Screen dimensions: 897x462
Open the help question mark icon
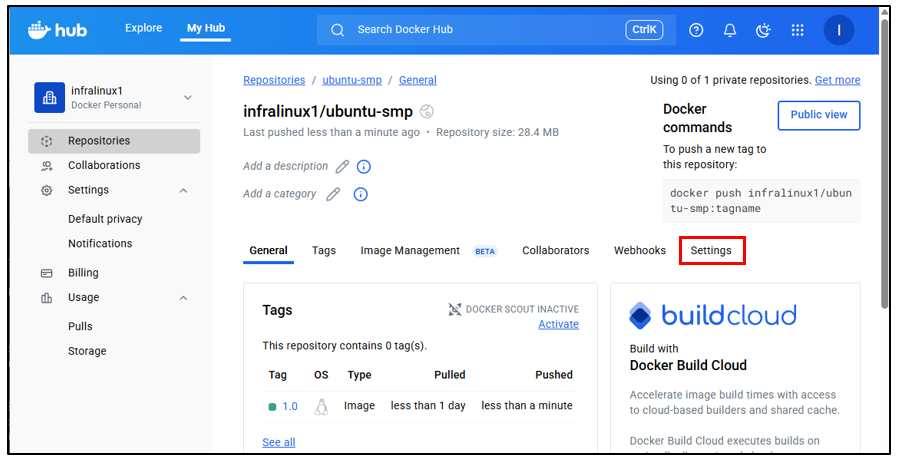tap(696, 30)
